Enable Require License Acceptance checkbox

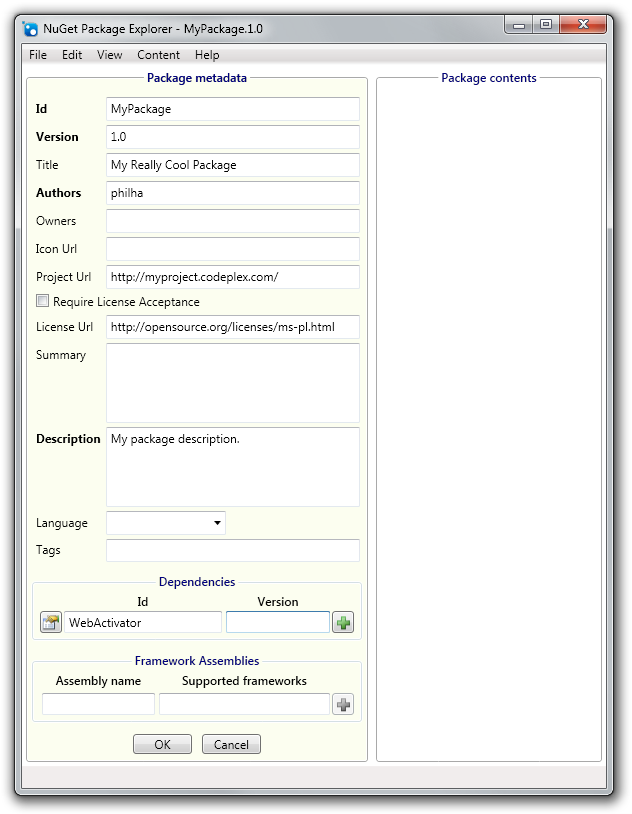[43, 301]
